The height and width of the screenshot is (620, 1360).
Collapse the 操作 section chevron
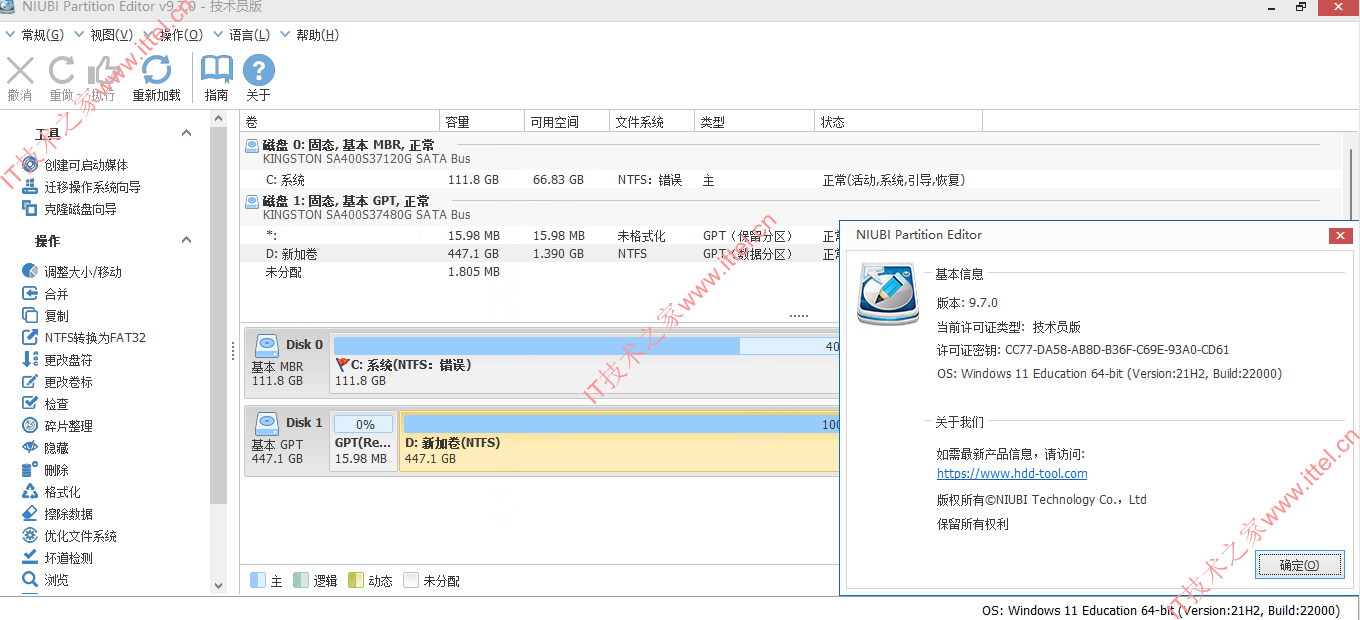(186, 240)
